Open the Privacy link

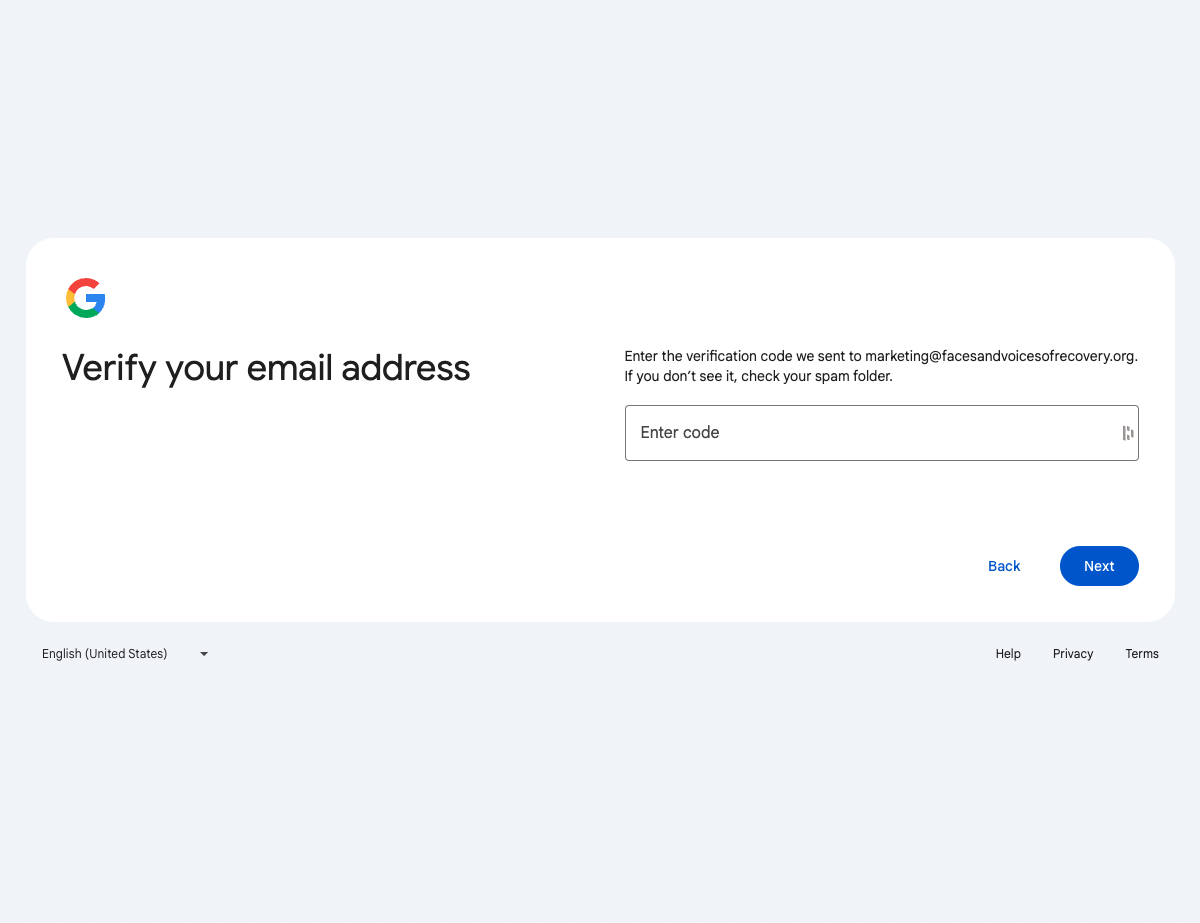pos(1072,654)
